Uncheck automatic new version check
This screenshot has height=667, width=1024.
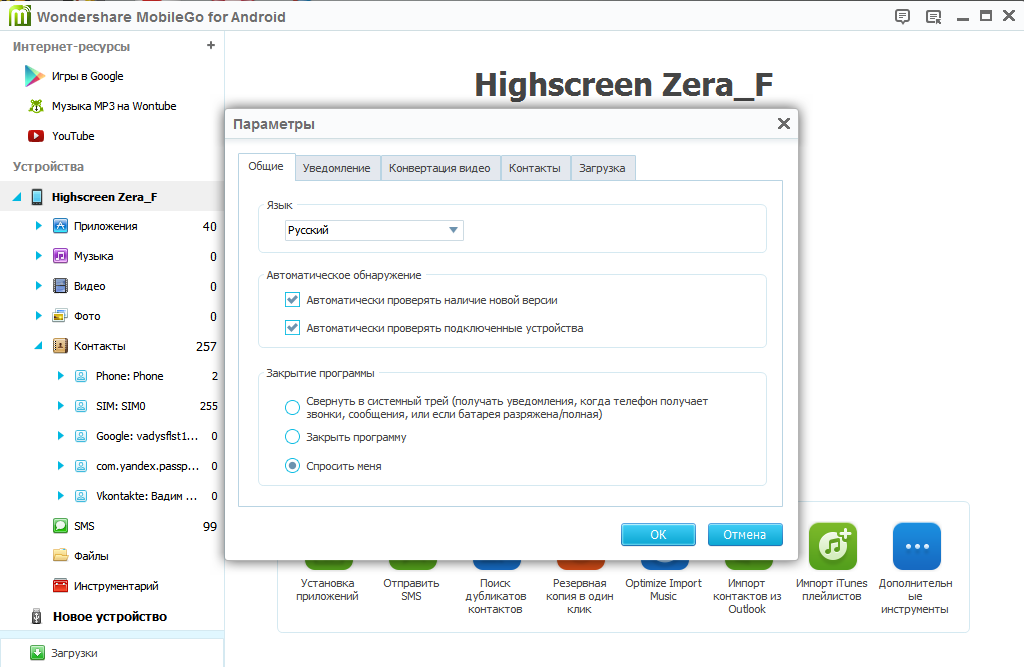coord(293,300)
